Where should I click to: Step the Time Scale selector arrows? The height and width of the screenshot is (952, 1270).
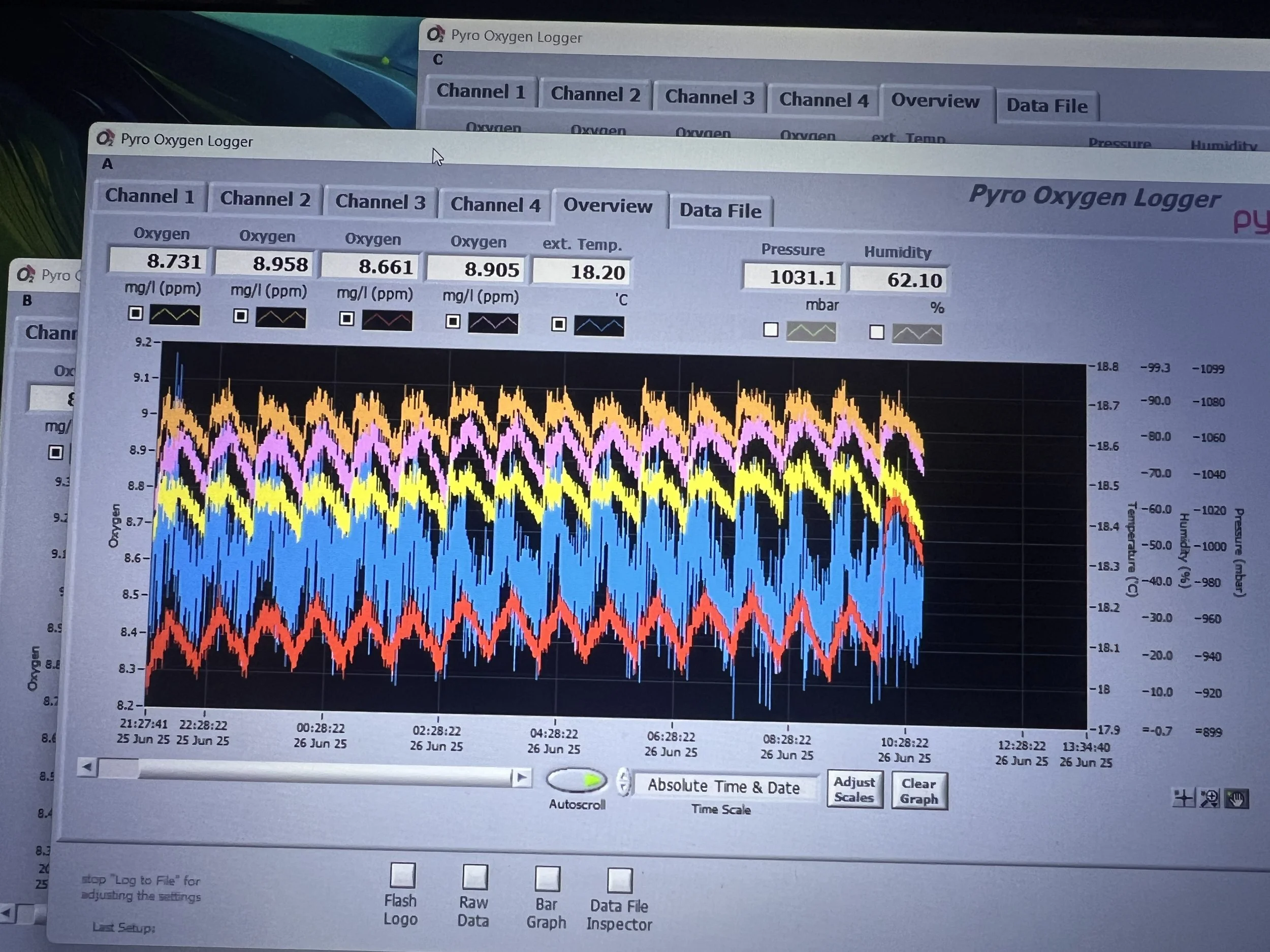[x=623, y=781]
